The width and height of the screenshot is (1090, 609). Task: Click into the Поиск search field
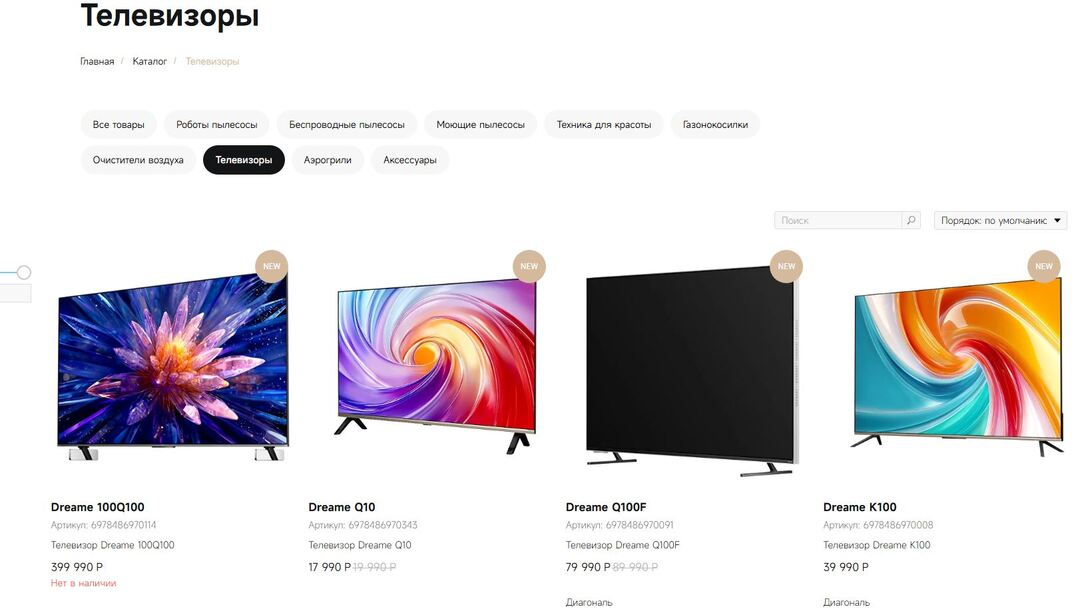[x=838, y=220]
